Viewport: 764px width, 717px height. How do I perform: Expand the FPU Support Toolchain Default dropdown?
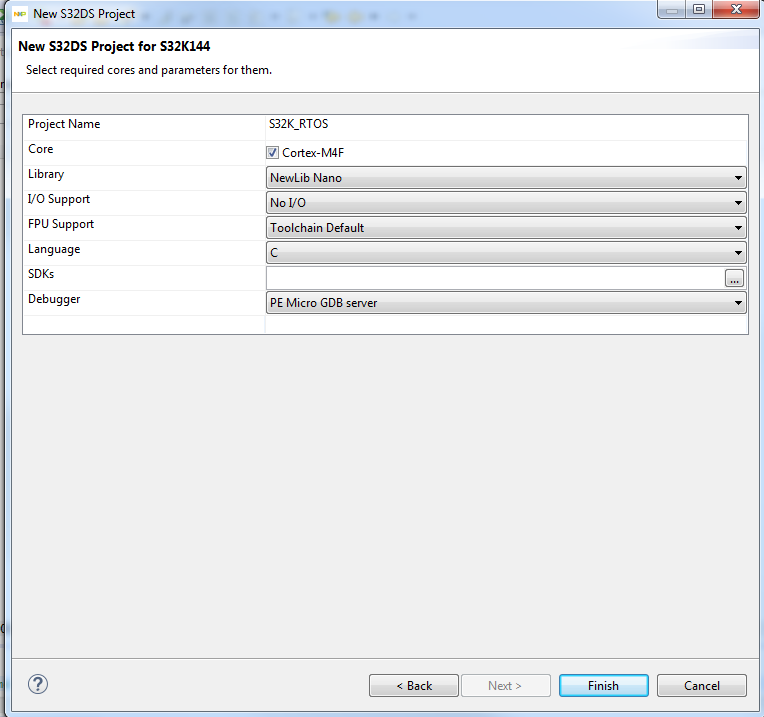[x=506, y=228]
